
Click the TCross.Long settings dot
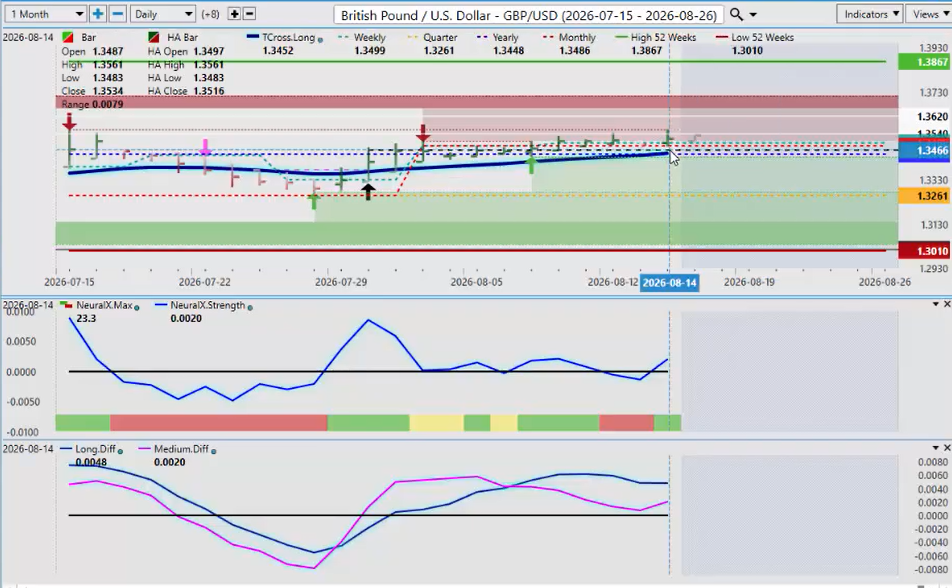click(320, 39)
